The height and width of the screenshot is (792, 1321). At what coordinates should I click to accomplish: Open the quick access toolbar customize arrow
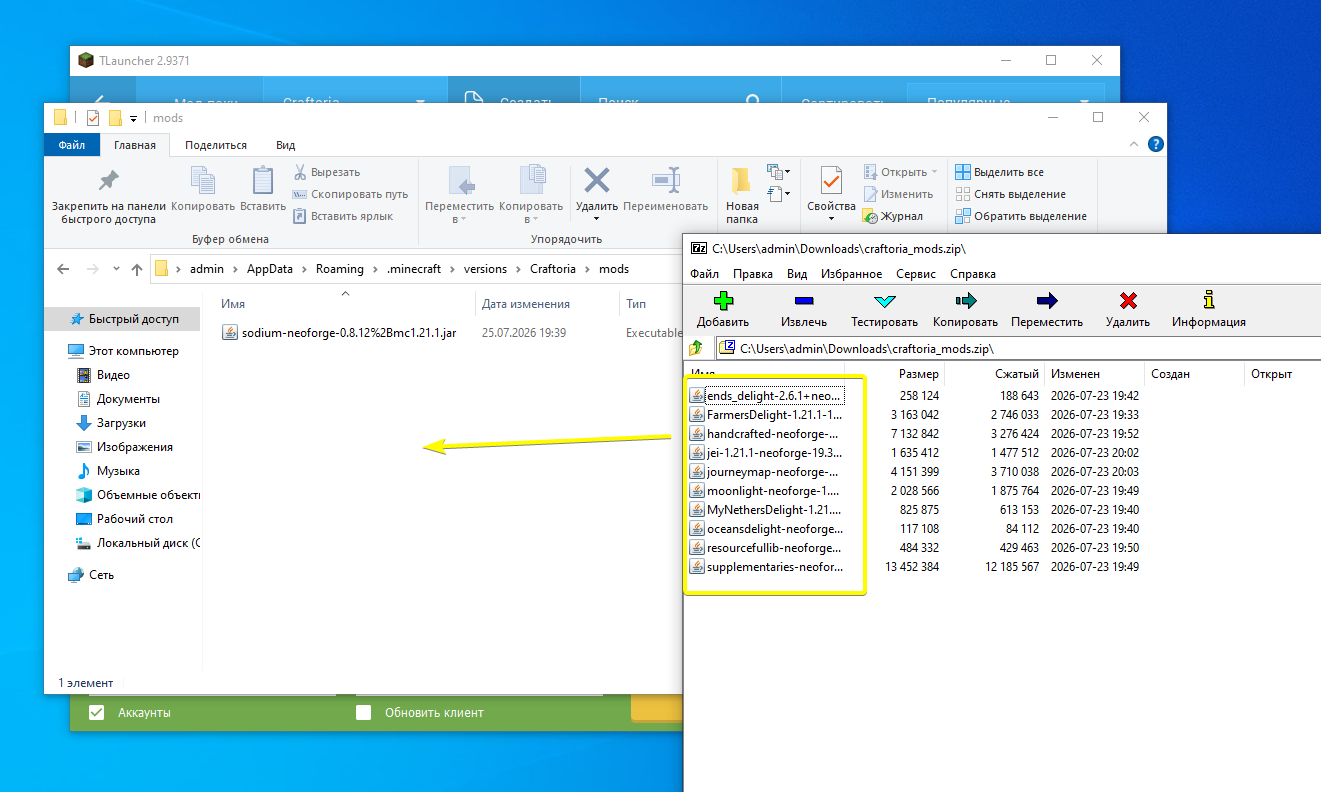pos(133,118)
